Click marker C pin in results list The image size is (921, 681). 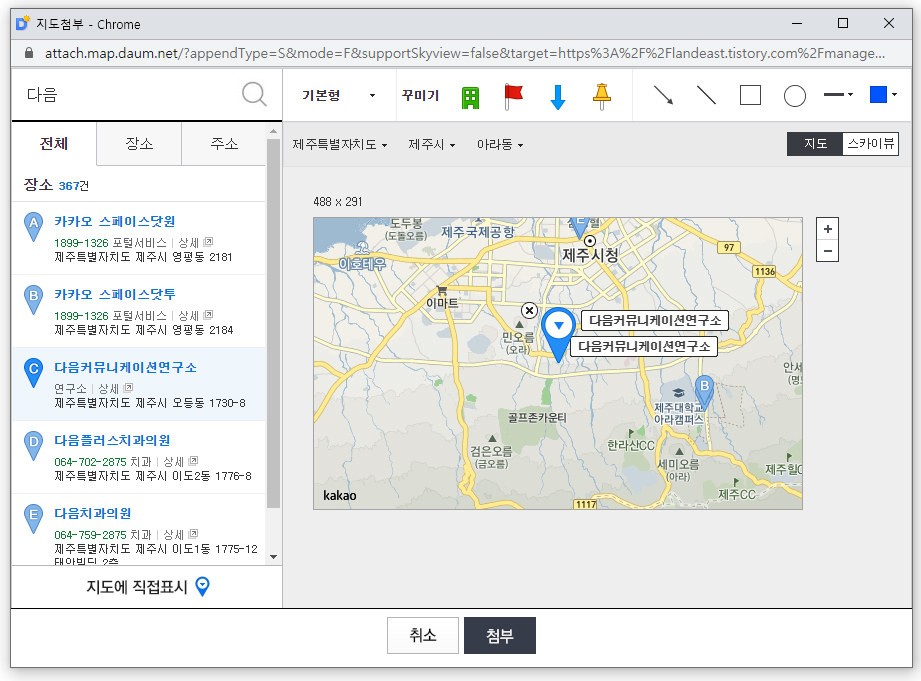(x=33, y=373)
